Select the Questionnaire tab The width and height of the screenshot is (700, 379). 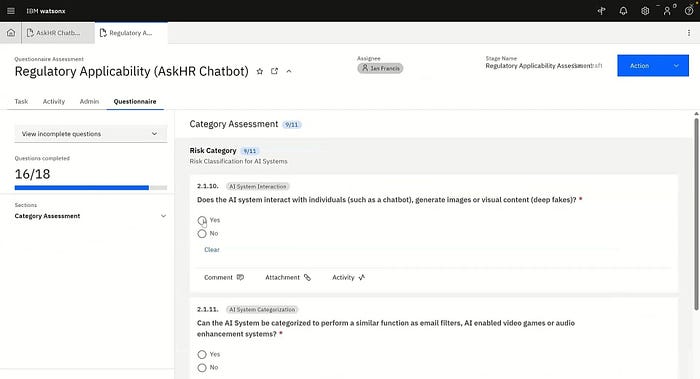tap(135, 101)
